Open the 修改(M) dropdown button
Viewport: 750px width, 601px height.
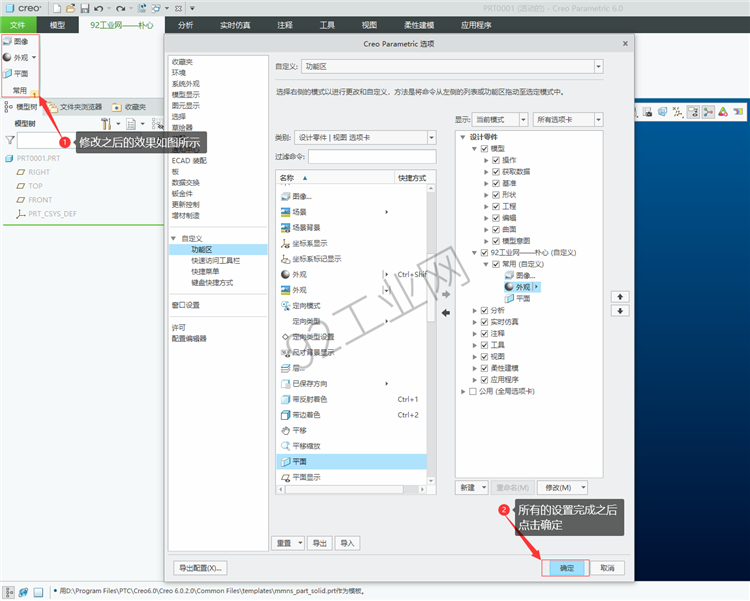562,488
